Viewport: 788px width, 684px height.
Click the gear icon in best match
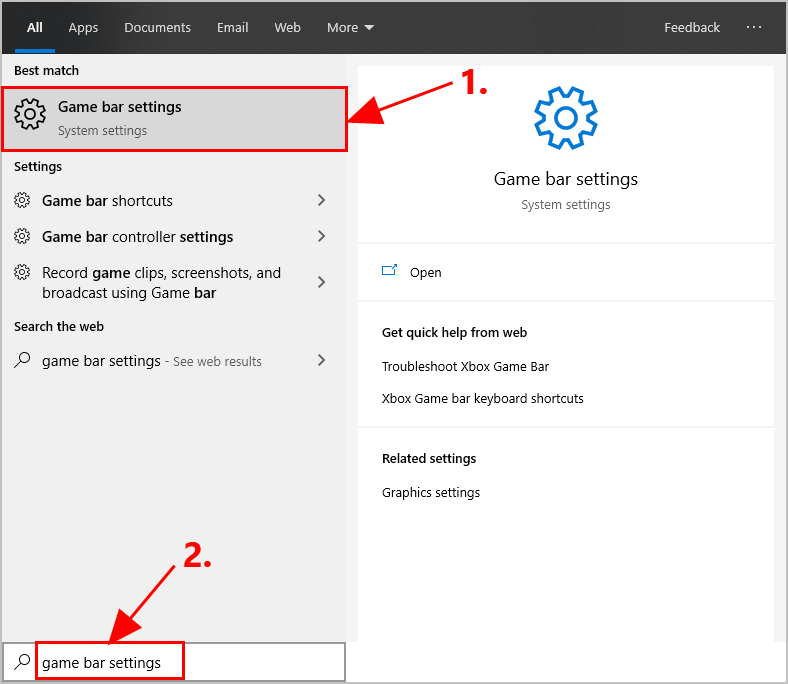(x=30, y=114)
